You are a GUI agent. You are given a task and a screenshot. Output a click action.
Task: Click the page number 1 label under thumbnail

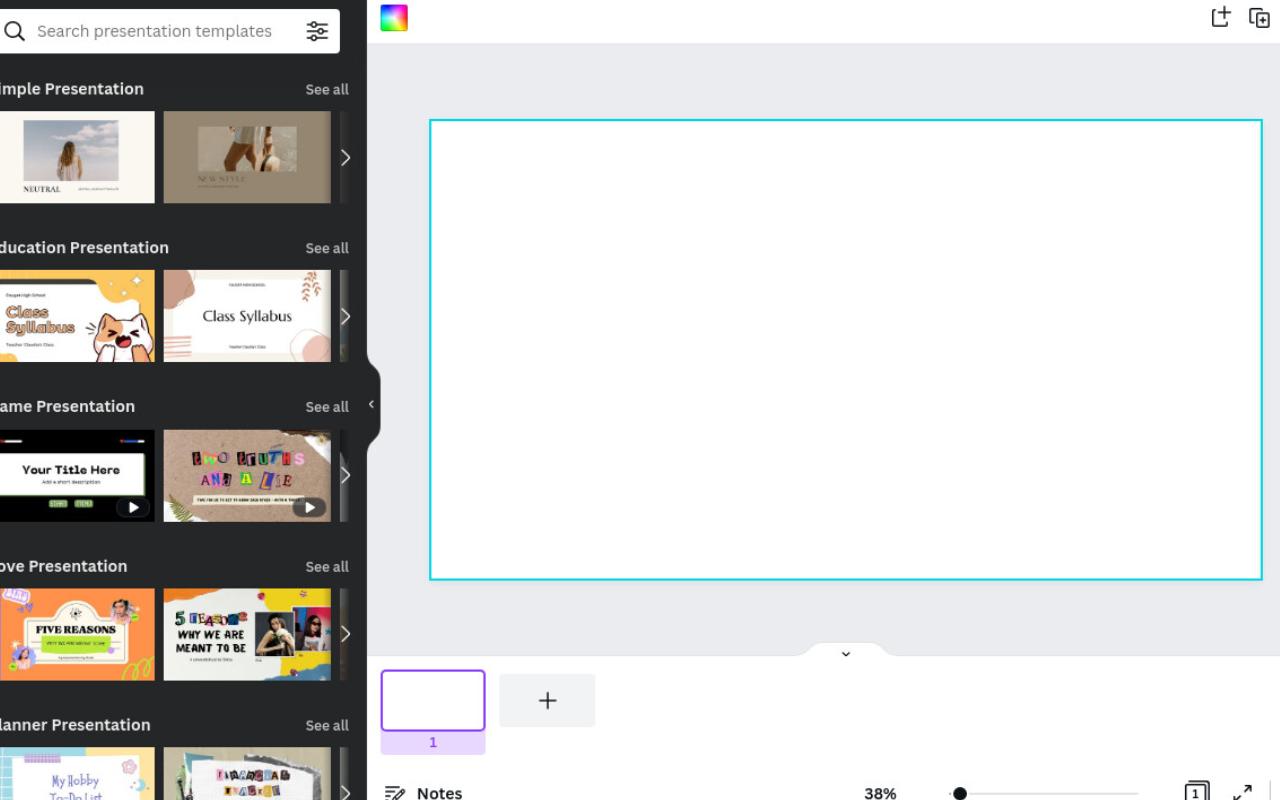click(433, 742)
